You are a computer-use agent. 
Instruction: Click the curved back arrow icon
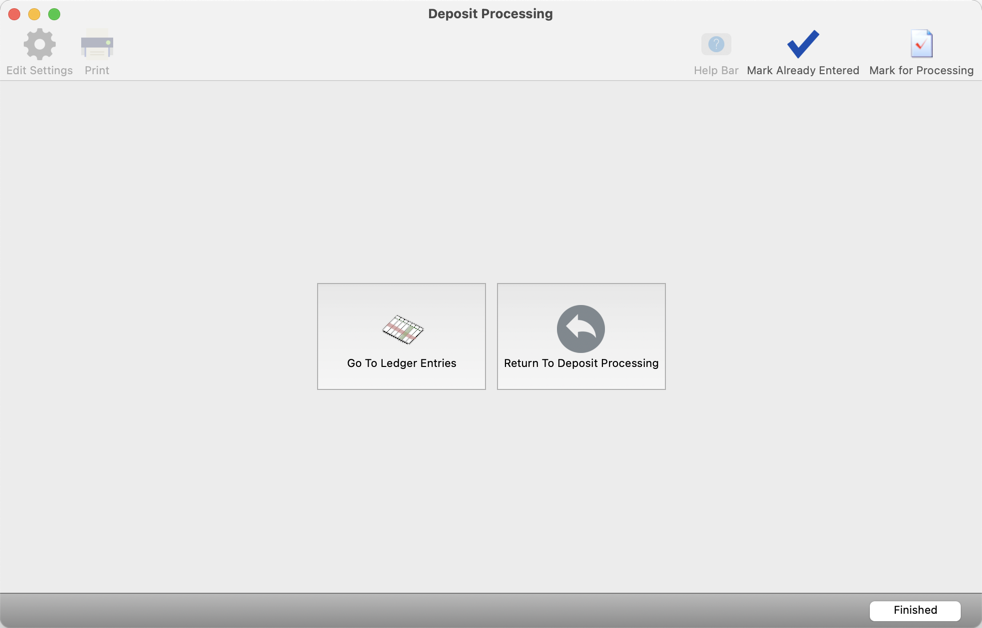(x=581, y=328)
